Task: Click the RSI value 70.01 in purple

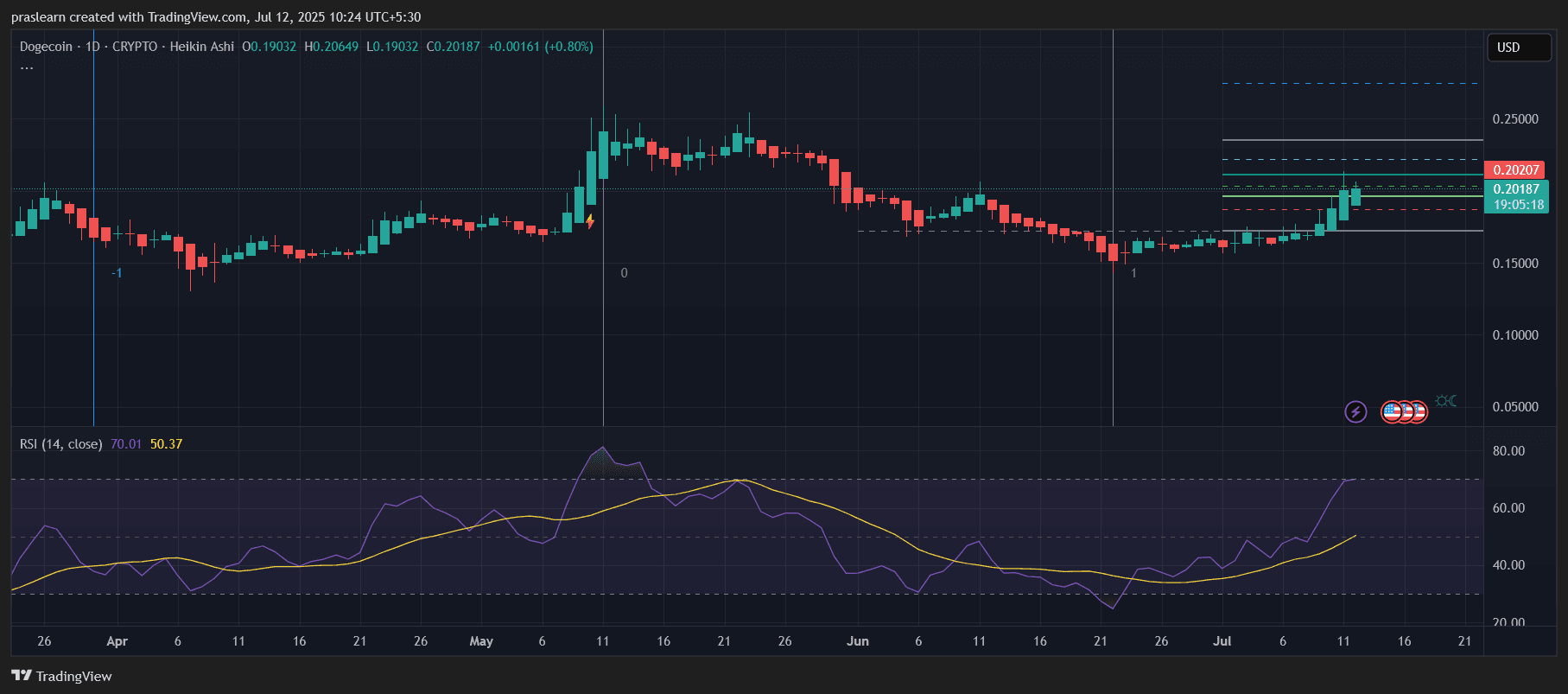Action: point(126,444)
